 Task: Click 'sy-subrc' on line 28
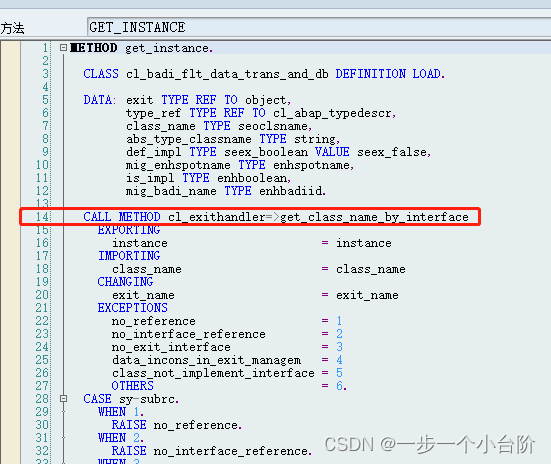[x=147, y=399]
